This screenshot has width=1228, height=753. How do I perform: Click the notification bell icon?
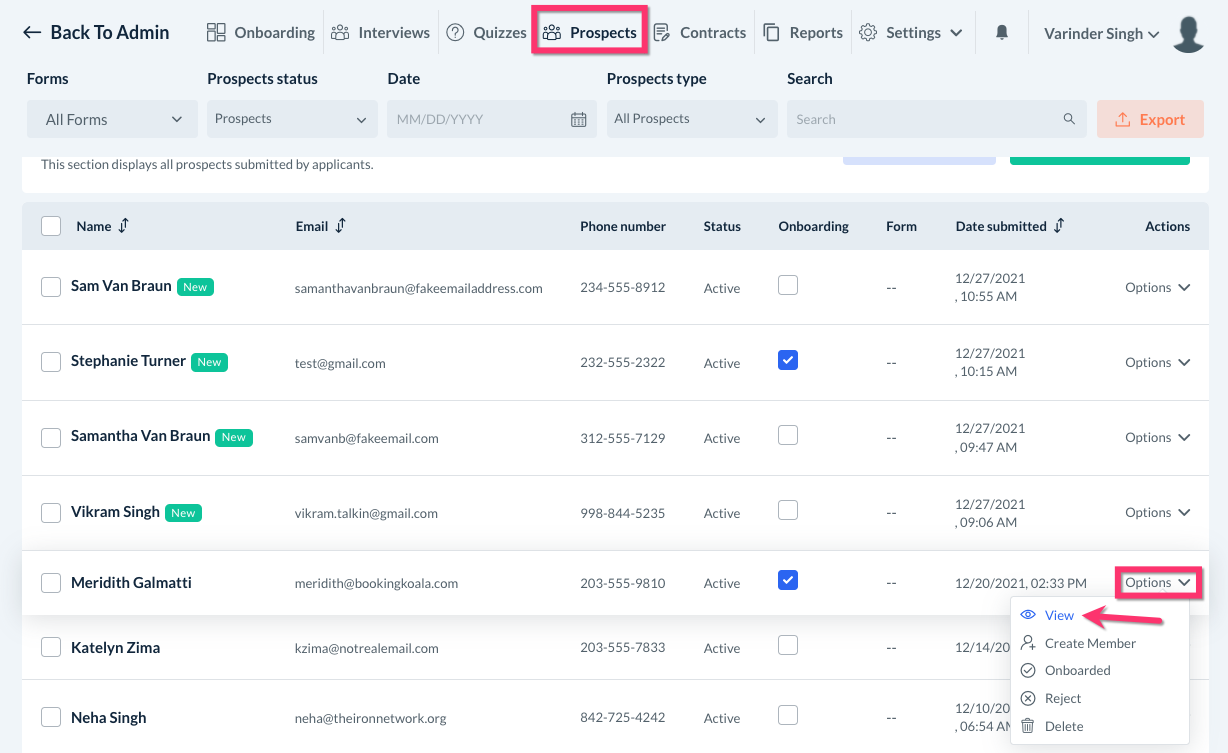(x=1001, y=33)
